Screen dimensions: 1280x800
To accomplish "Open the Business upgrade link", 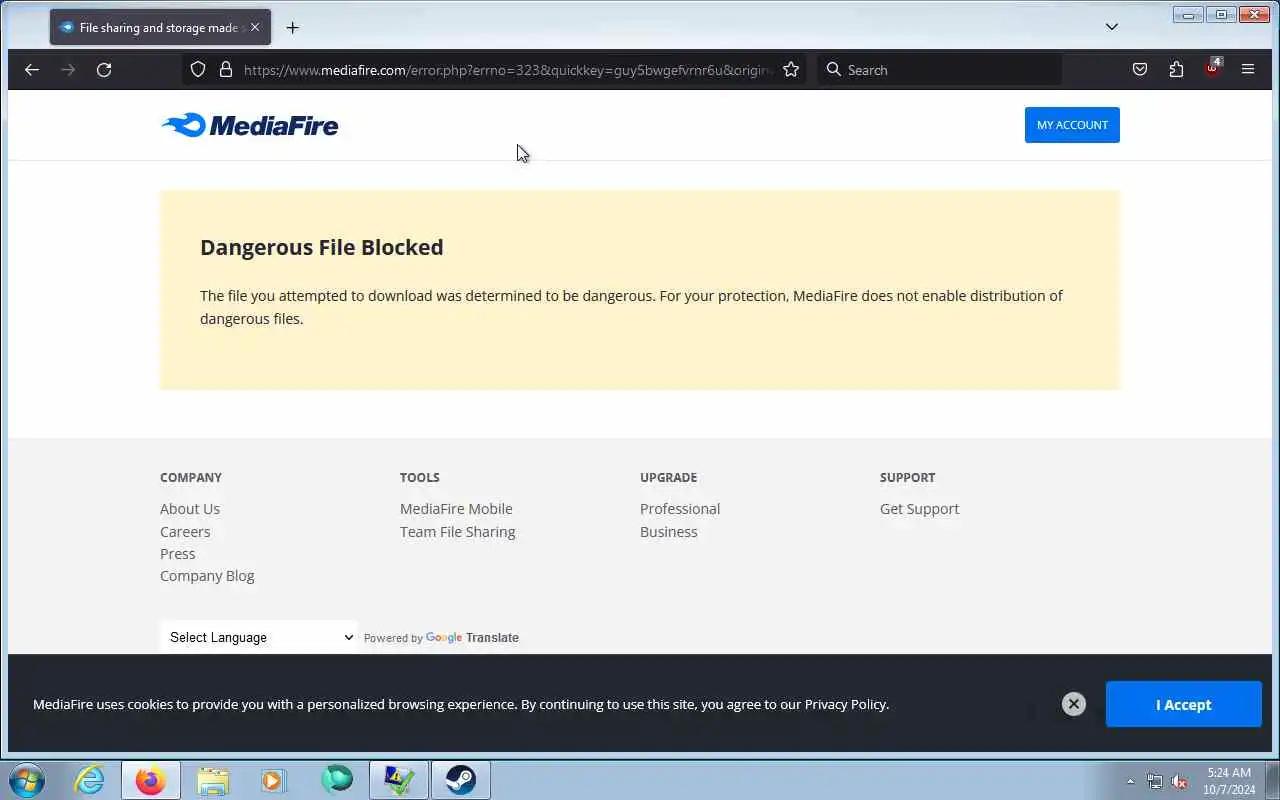I will 669,532.
